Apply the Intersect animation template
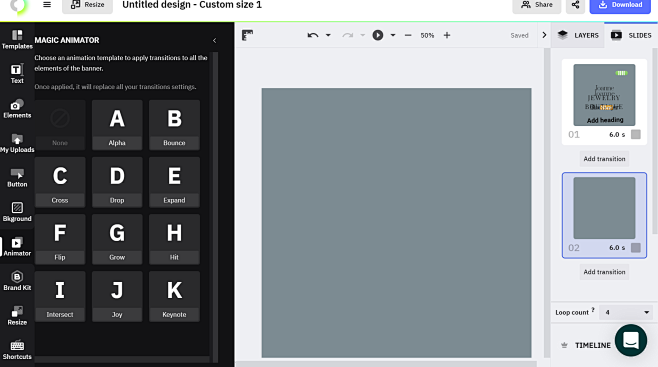Viewport: 658px width, 367px height. 60,296
